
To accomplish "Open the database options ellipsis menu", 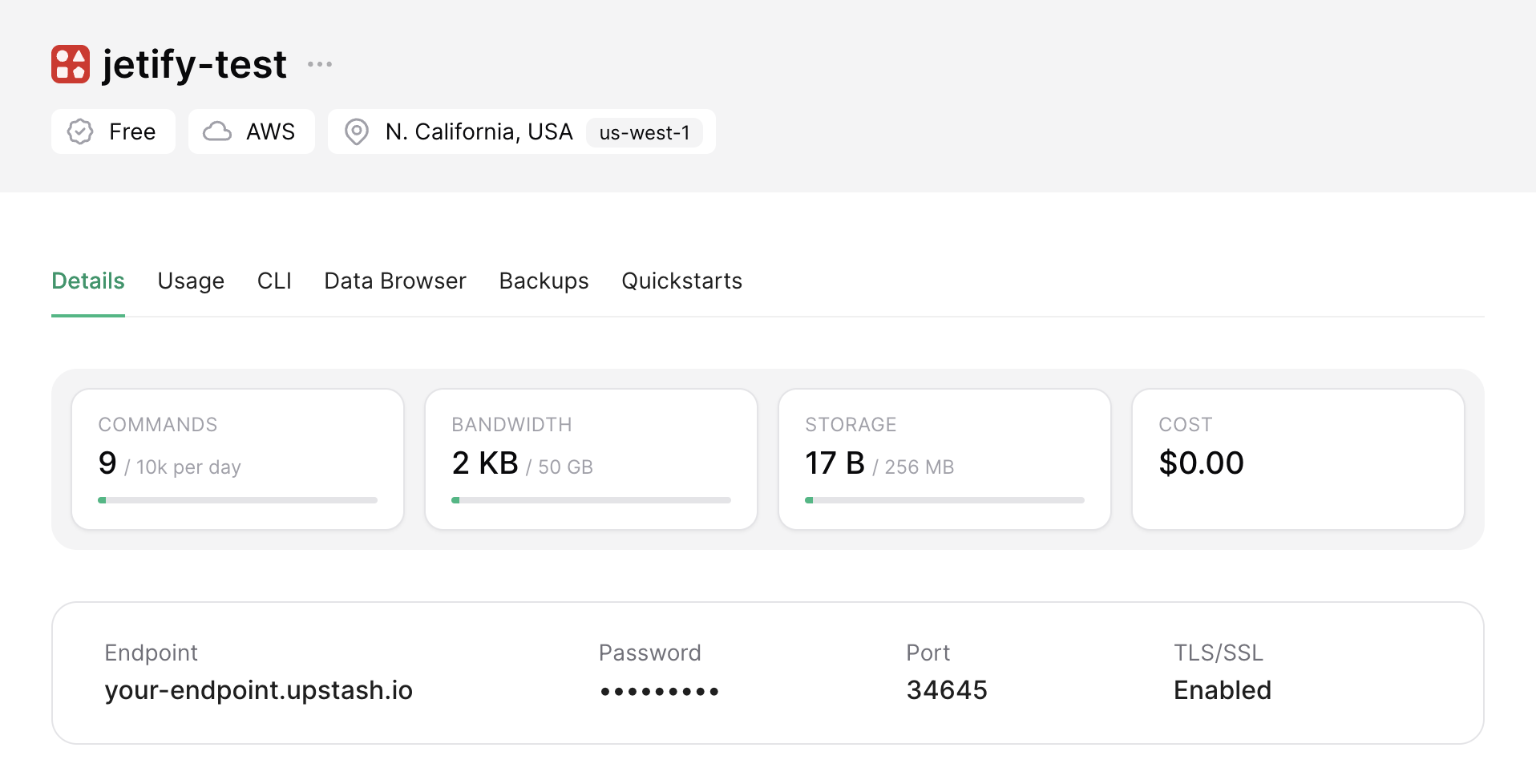I will pos(319,64).
